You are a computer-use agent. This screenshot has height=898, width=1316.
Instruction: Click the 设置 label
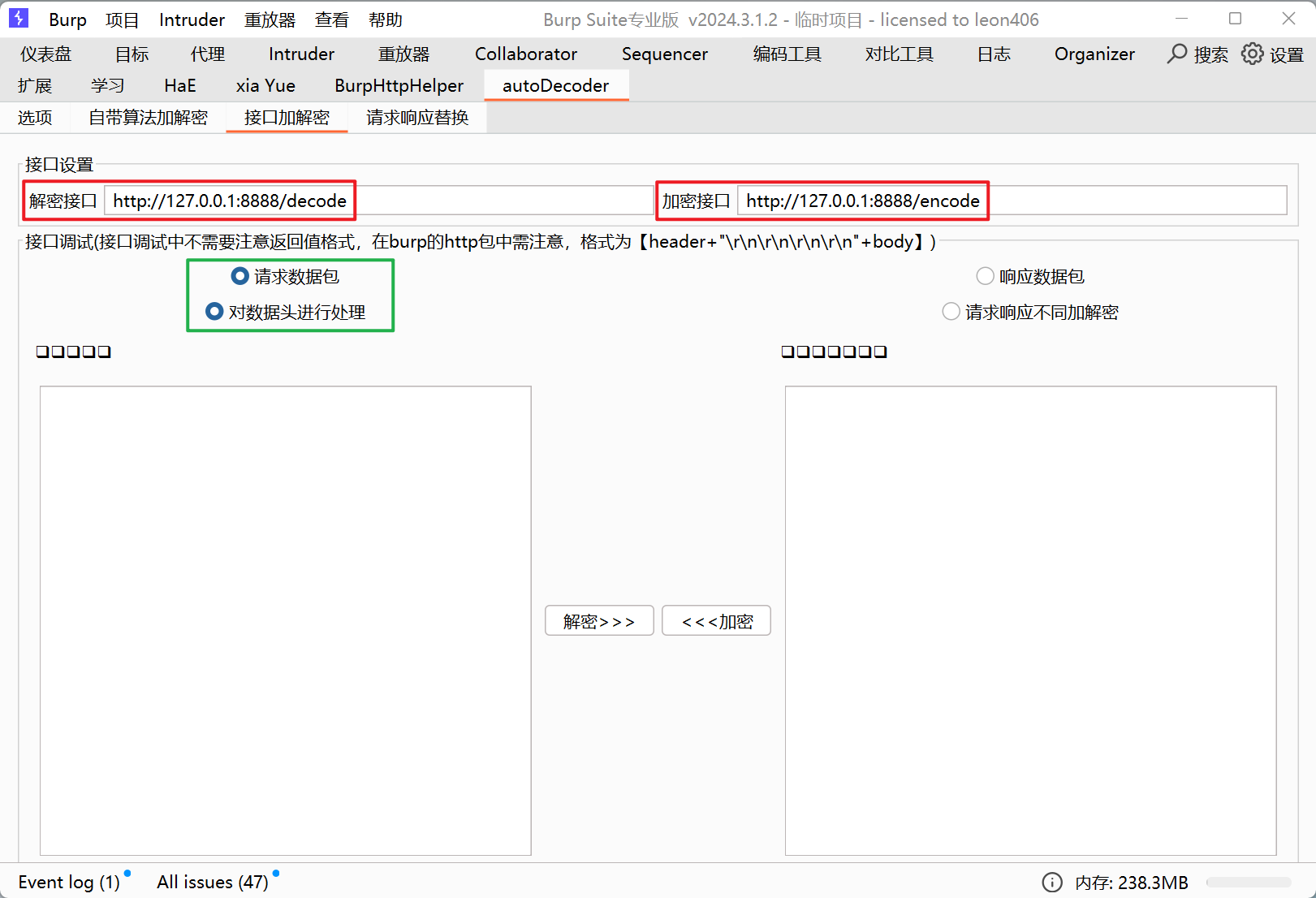(1287, 55)
